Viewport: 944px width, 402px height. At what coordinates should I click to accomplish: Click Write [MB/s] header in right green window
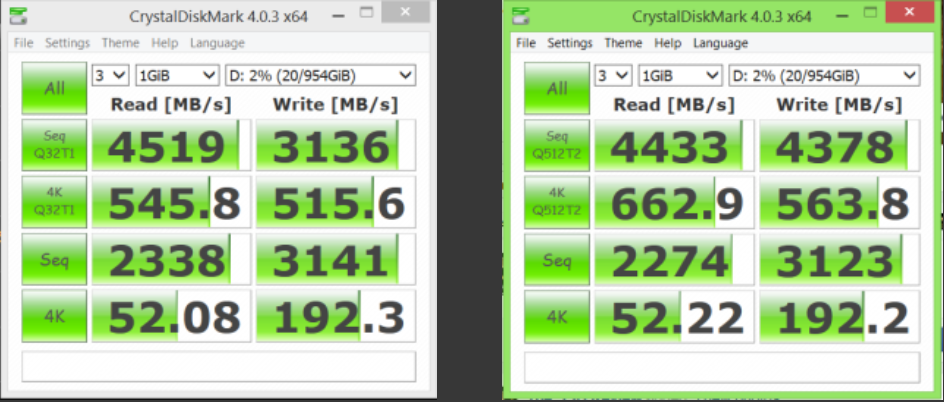point(839,104)
